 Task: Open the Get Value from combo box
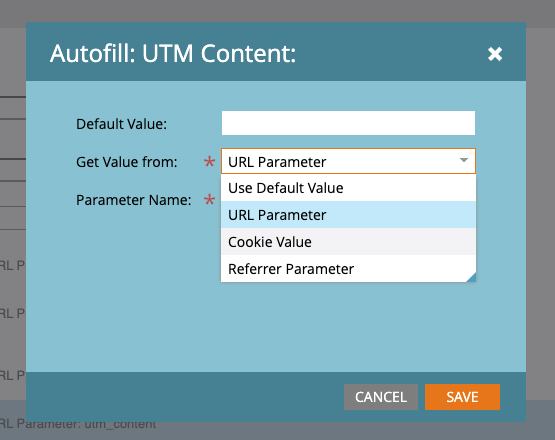click(348, 161)
